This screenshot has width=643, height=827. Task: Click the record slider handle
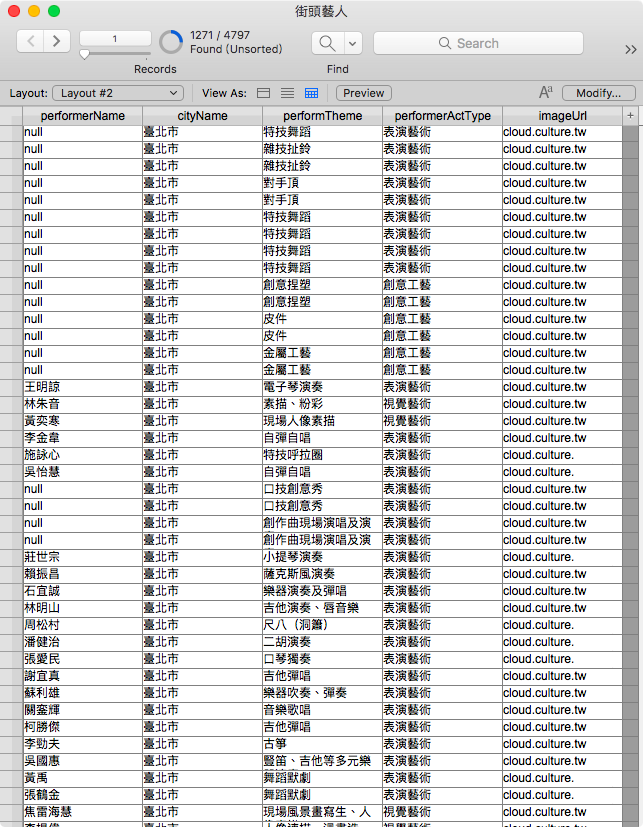[84, 54]
